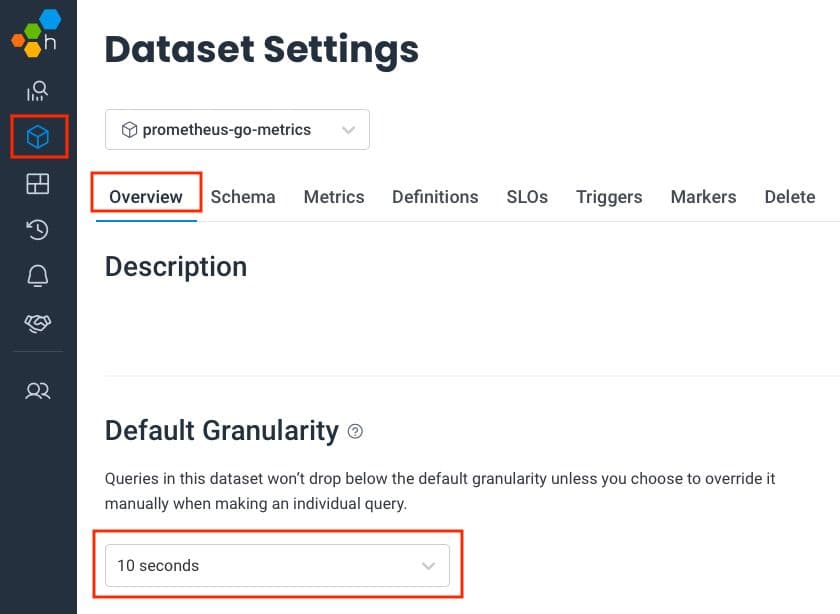Click the Delete tab
This screenshot has height=614, width=840.
point(789,197)
